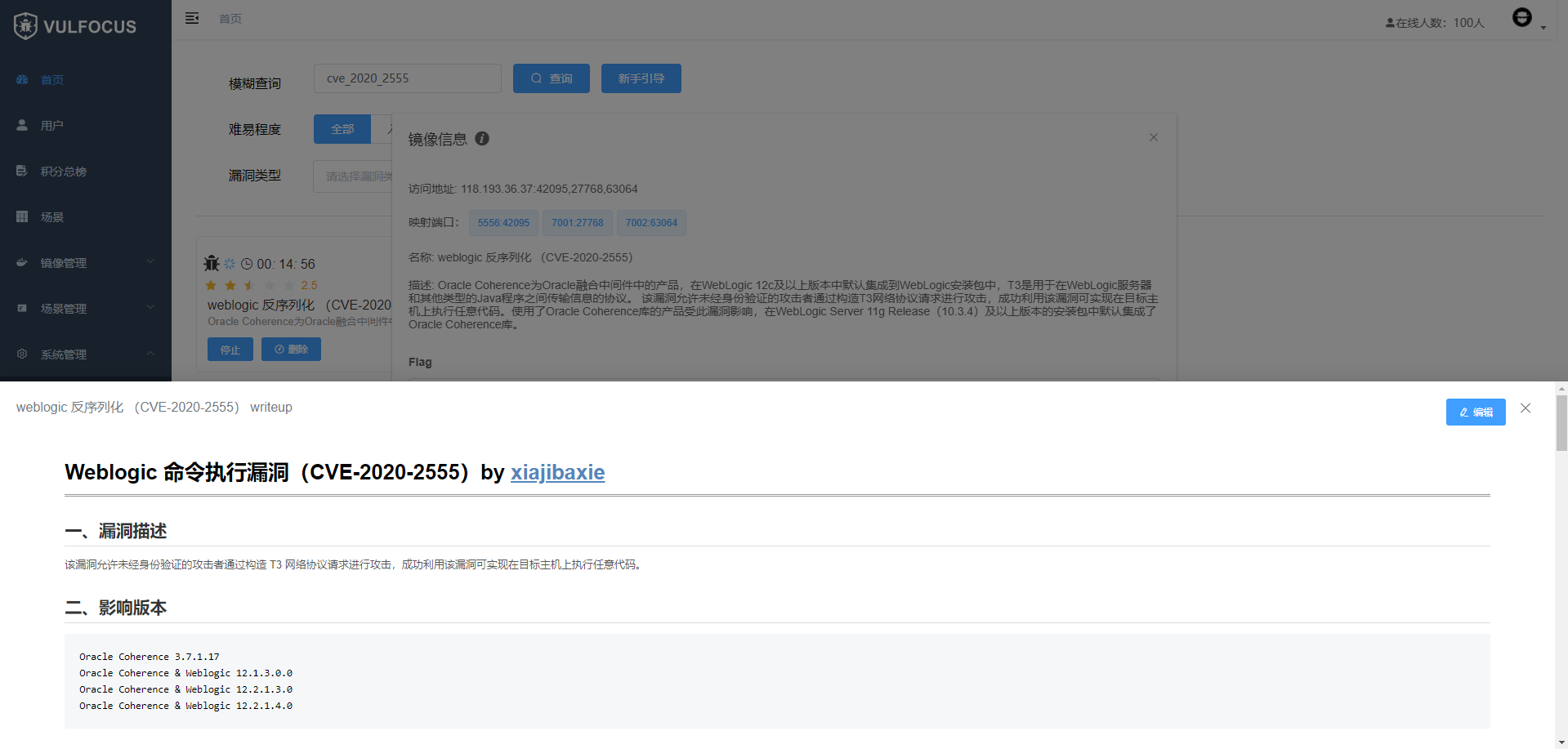This screenshot has height=749, width=1568.
Task: Click the Oracle Coherence 3.7.1.17 code line
Action: tap(150, 657)
